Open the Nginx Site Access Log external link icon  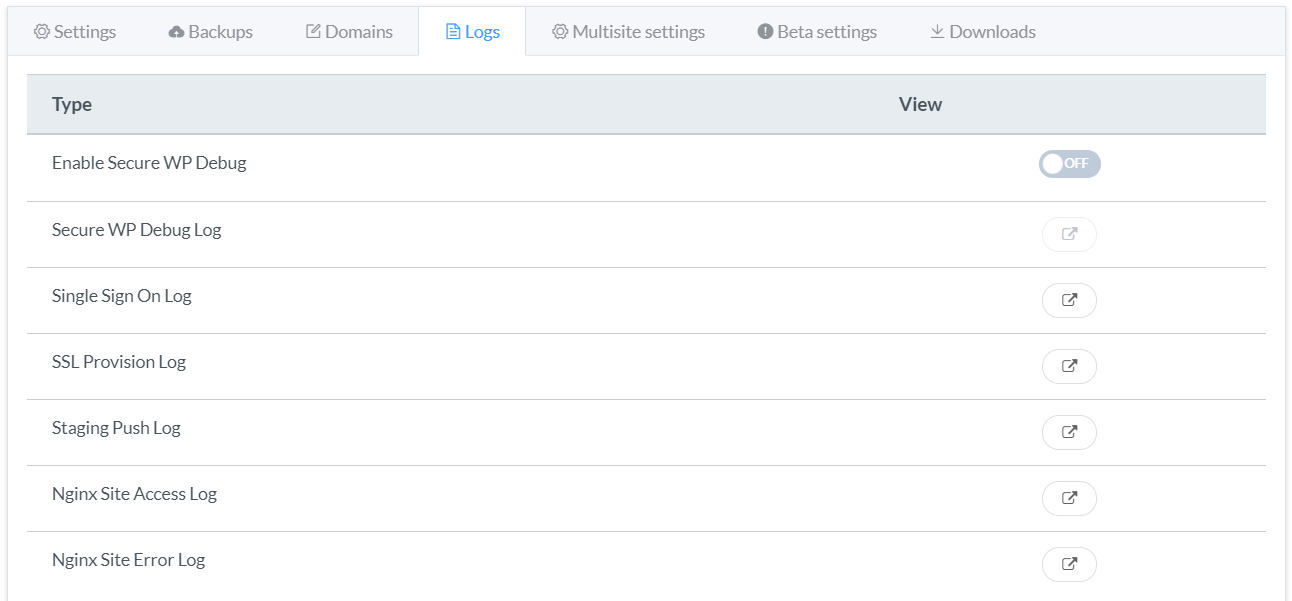[1069, 498]
